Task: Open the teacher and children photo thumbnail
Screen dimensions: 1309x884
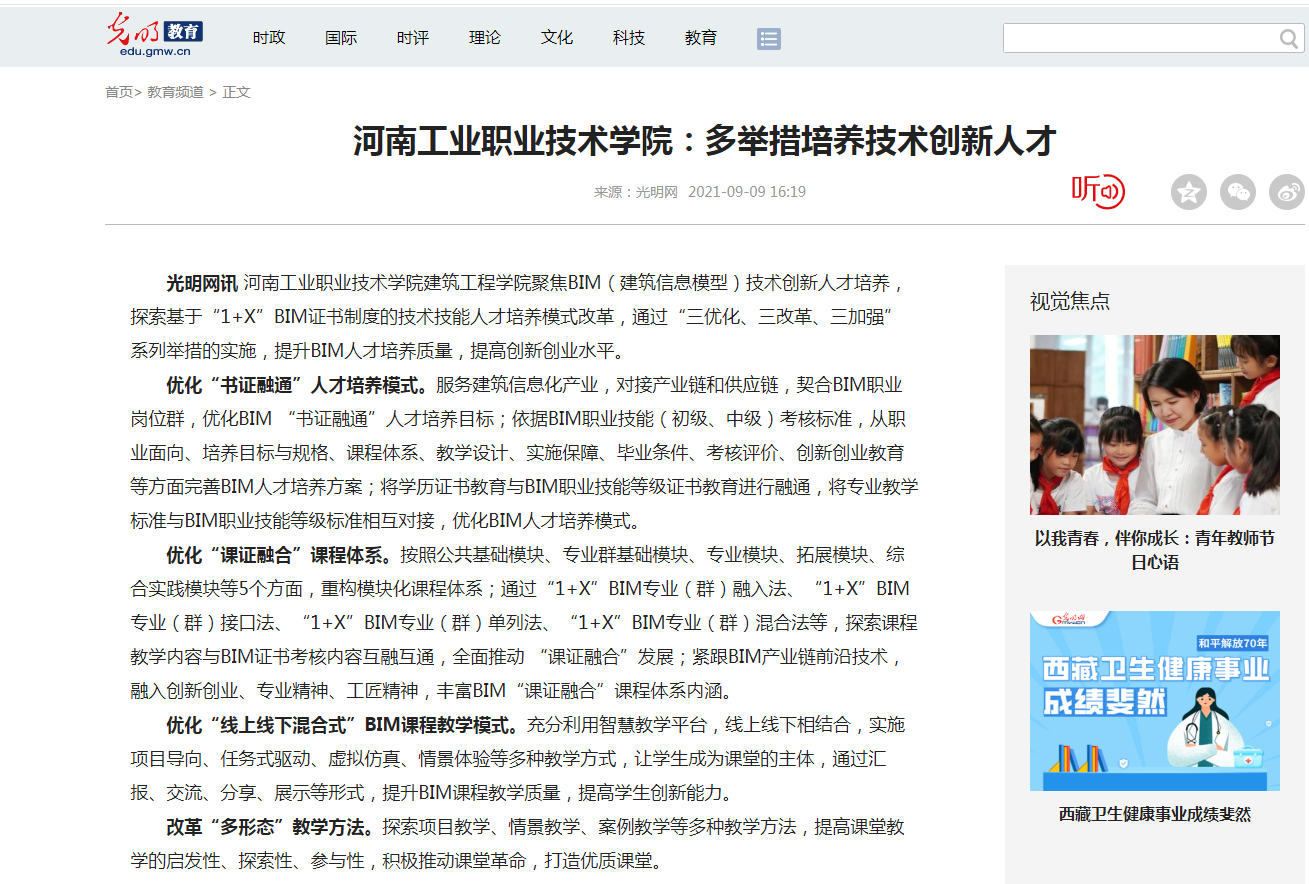Action: tap(1154, 424)
